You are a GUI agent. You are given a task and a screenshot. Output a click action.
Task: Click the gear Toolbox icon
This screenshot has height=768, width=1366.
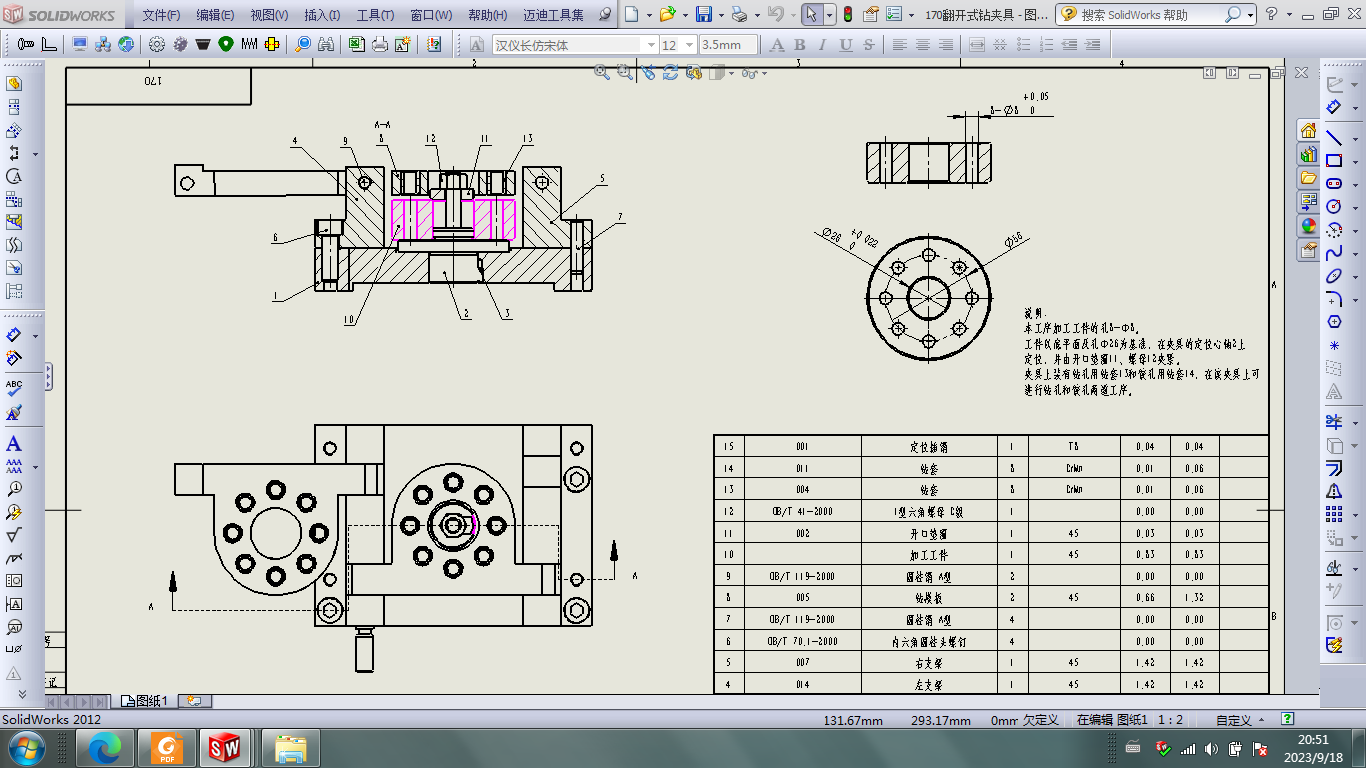click(157, 45)
